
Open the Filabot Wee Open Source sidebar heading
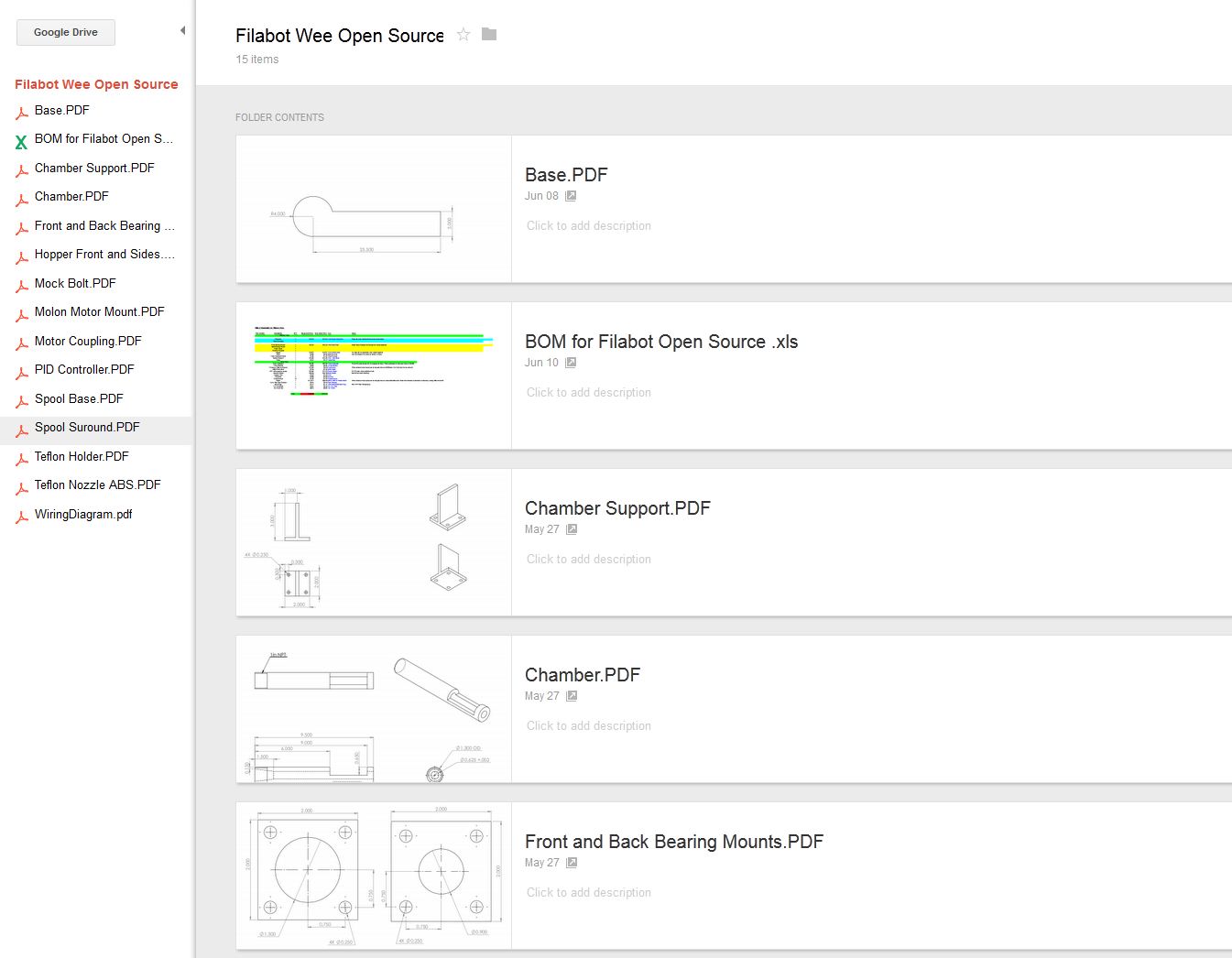(96, 84)
